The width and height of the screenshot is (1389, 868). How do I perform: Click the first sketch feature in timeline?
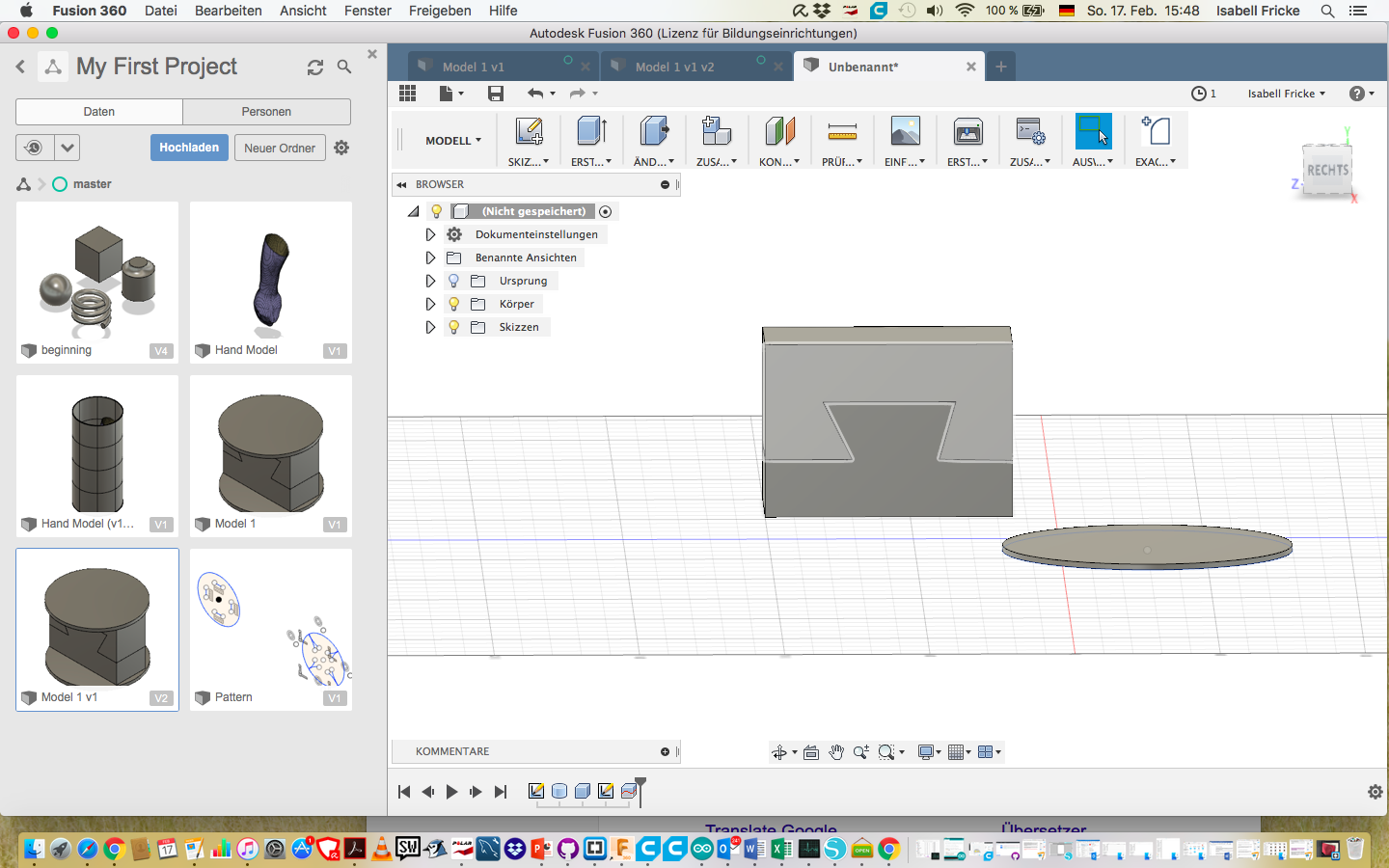click(x=536, y=791)
